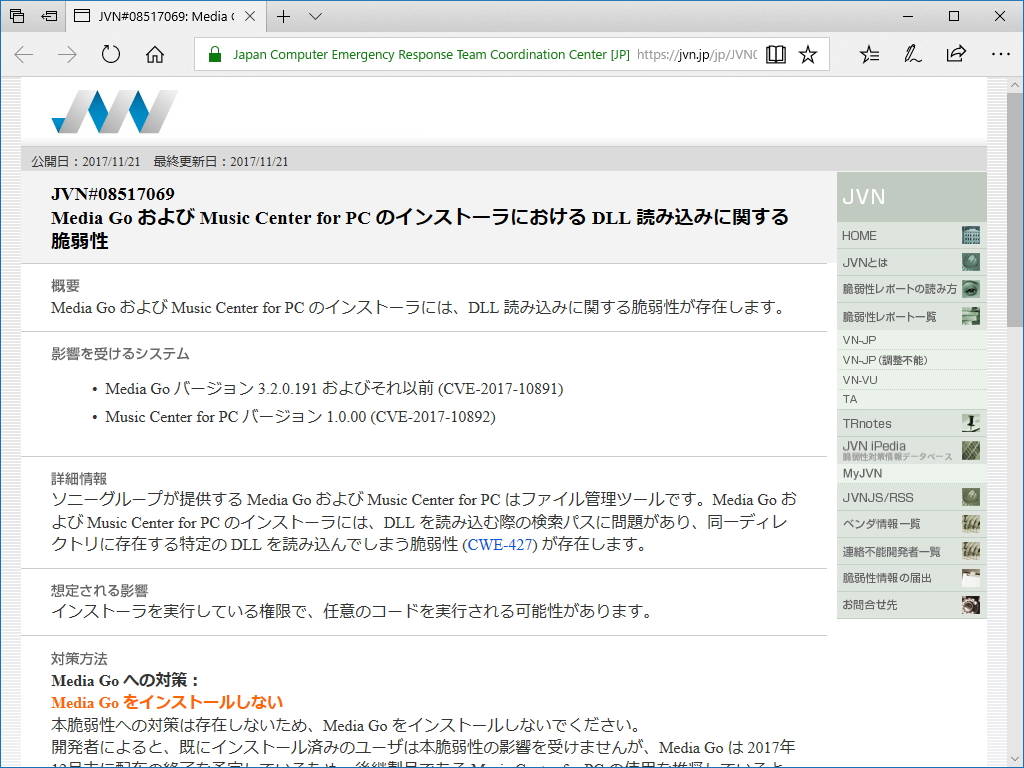
Task: Open お問合せ先 sidebar item
Action: 911,605
